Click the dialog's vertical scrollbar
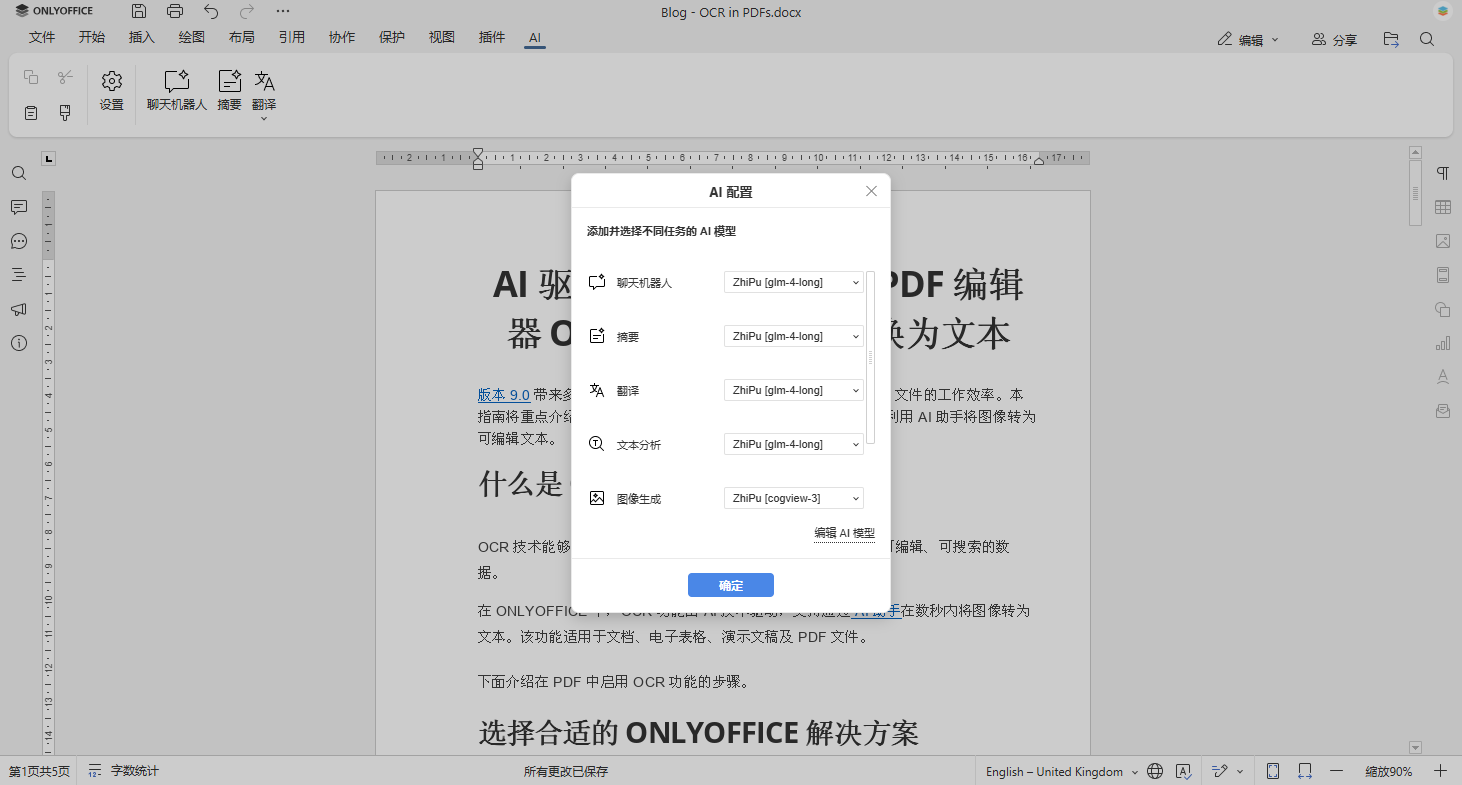1462x785 pixels. pos(870,357)
